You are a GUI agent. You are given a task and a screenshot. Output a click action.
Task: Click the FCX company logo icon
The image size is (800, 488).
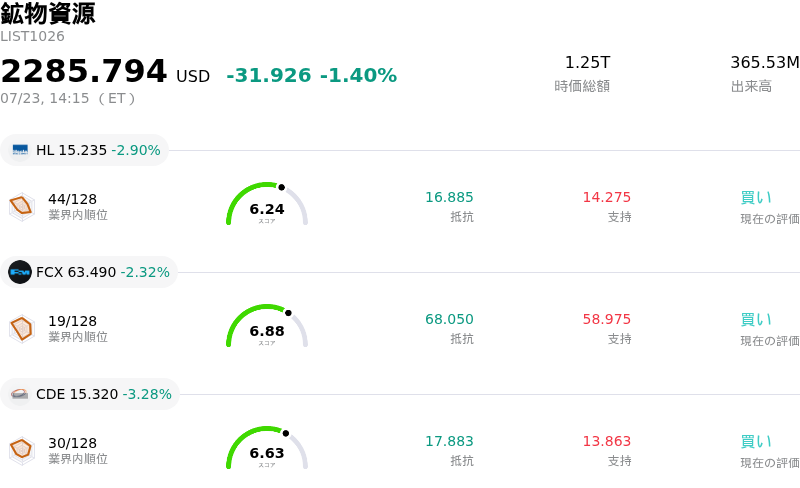(20, 272)
